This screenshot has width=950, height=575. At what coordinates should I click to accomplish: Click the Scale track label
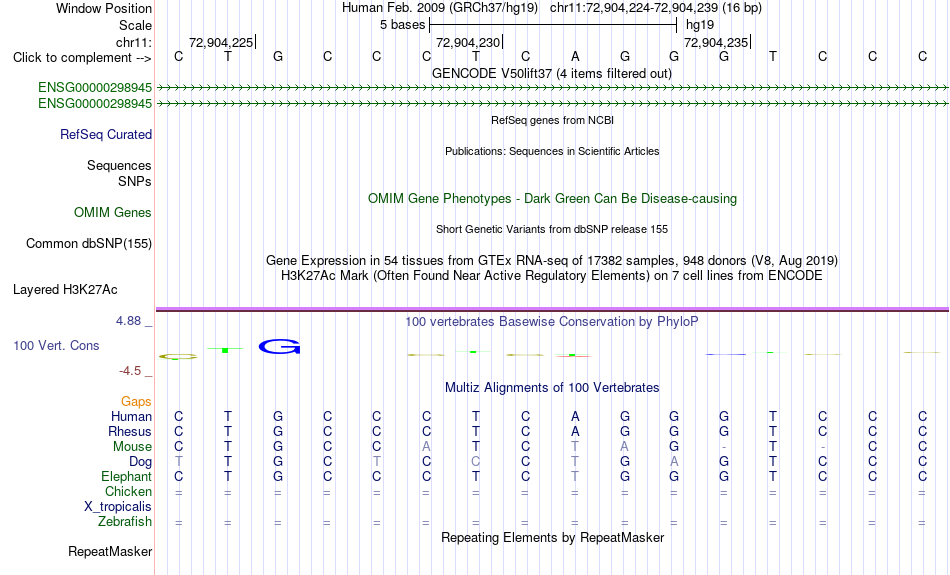(135, 25)
